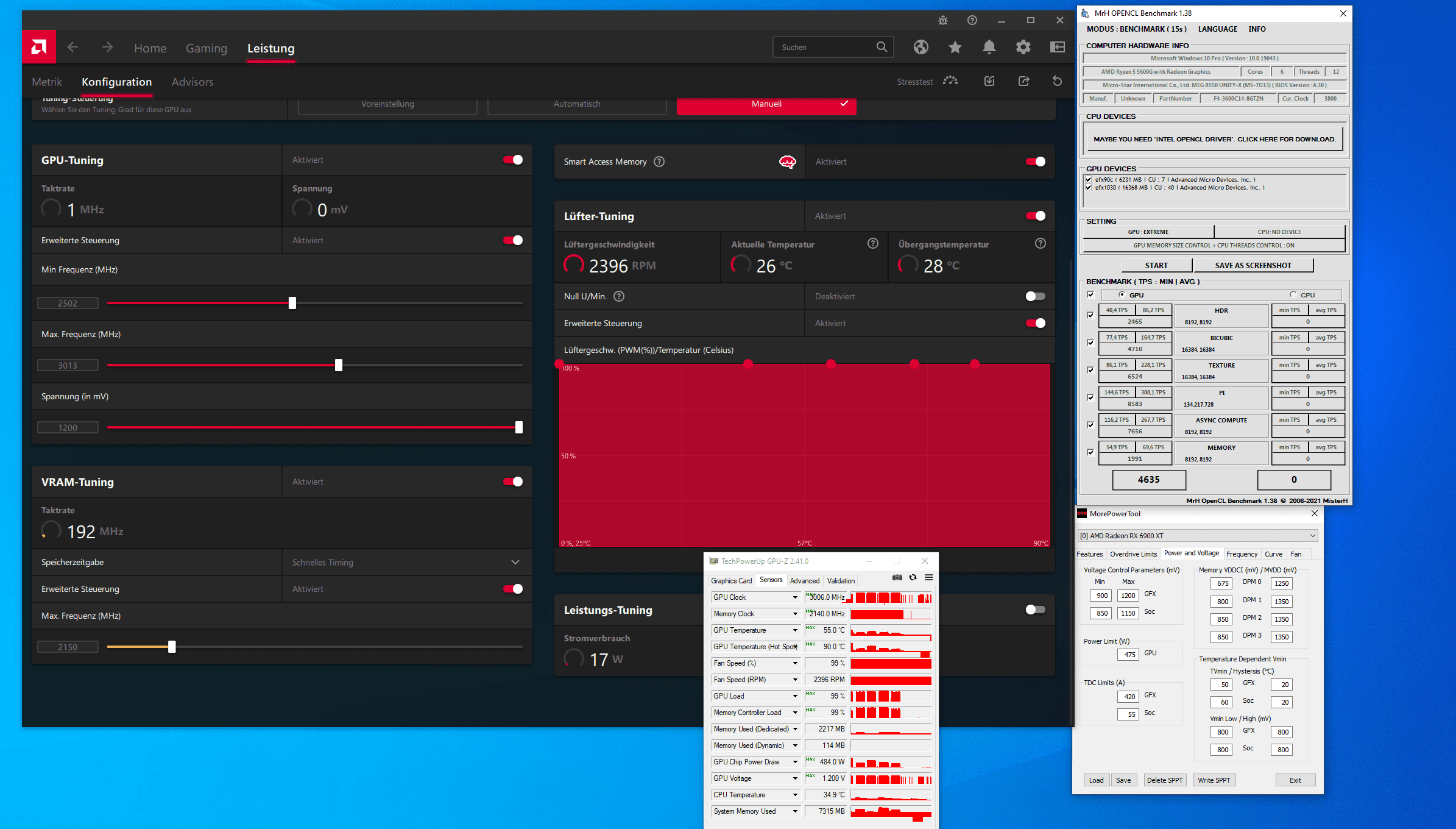Click Write SPPT button
Image resolution: width=1456 pixels, height=829 pixels.
1214,780
